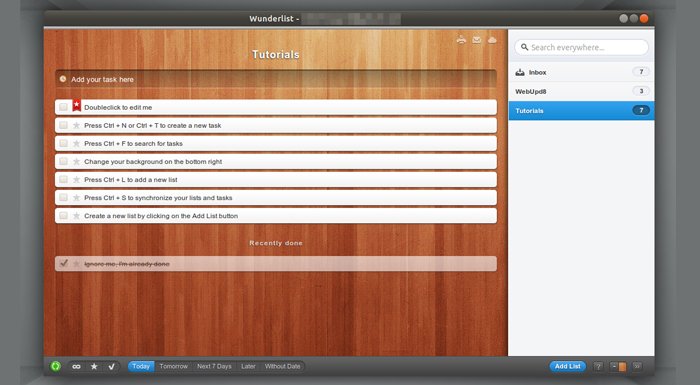700x385 pixels.
Task: Star the already done Ignore me task
Action: click(76, 264)
